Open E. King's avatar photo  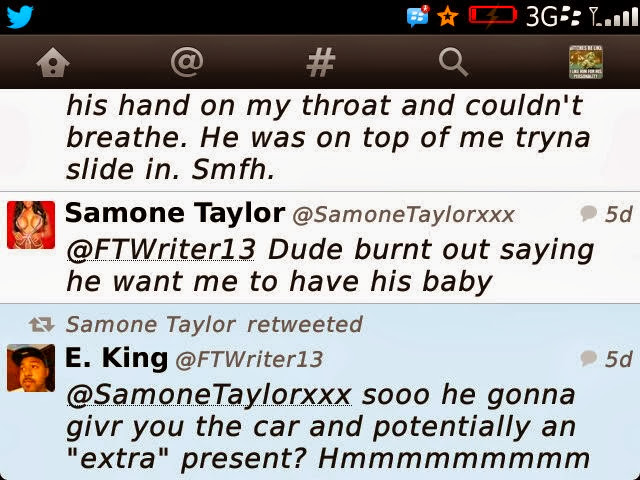coord(31,368)
